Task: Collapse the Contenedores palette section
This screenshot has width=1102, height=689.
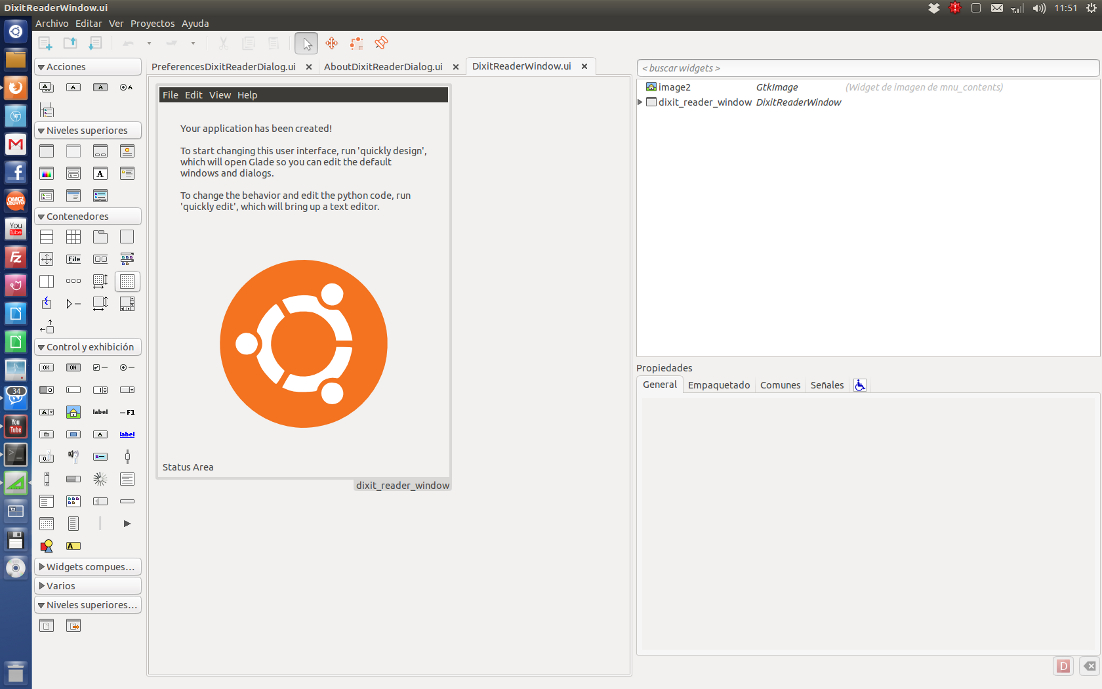Action: (x=88, y=217)
